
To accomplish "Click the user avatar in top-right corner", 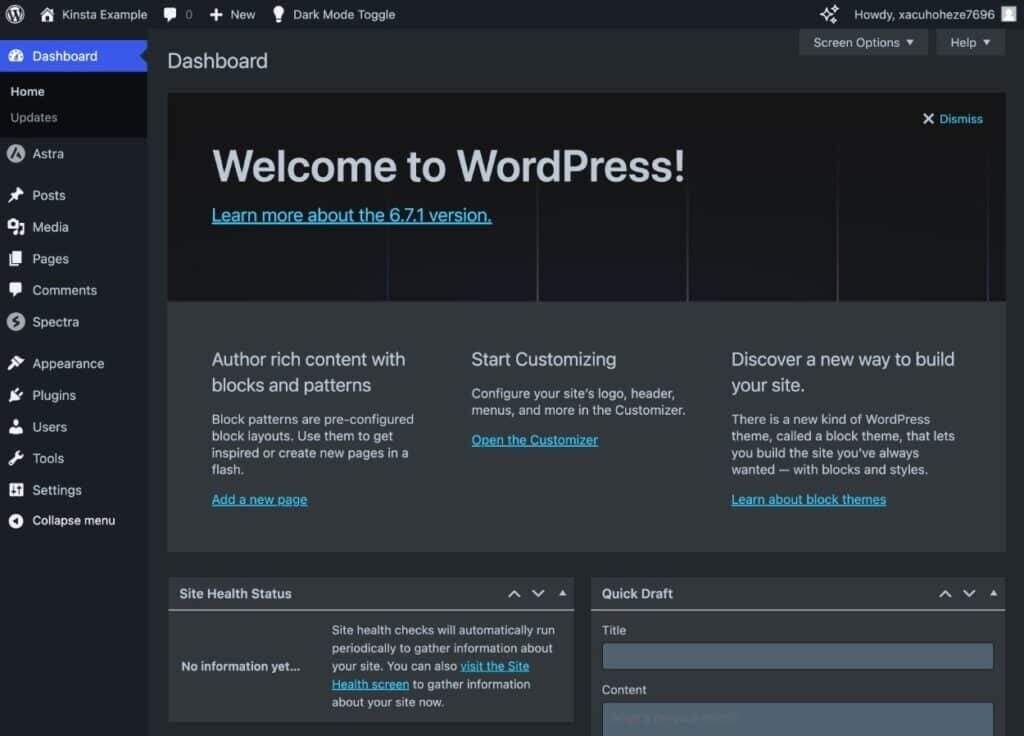I will pos(1008,14).
